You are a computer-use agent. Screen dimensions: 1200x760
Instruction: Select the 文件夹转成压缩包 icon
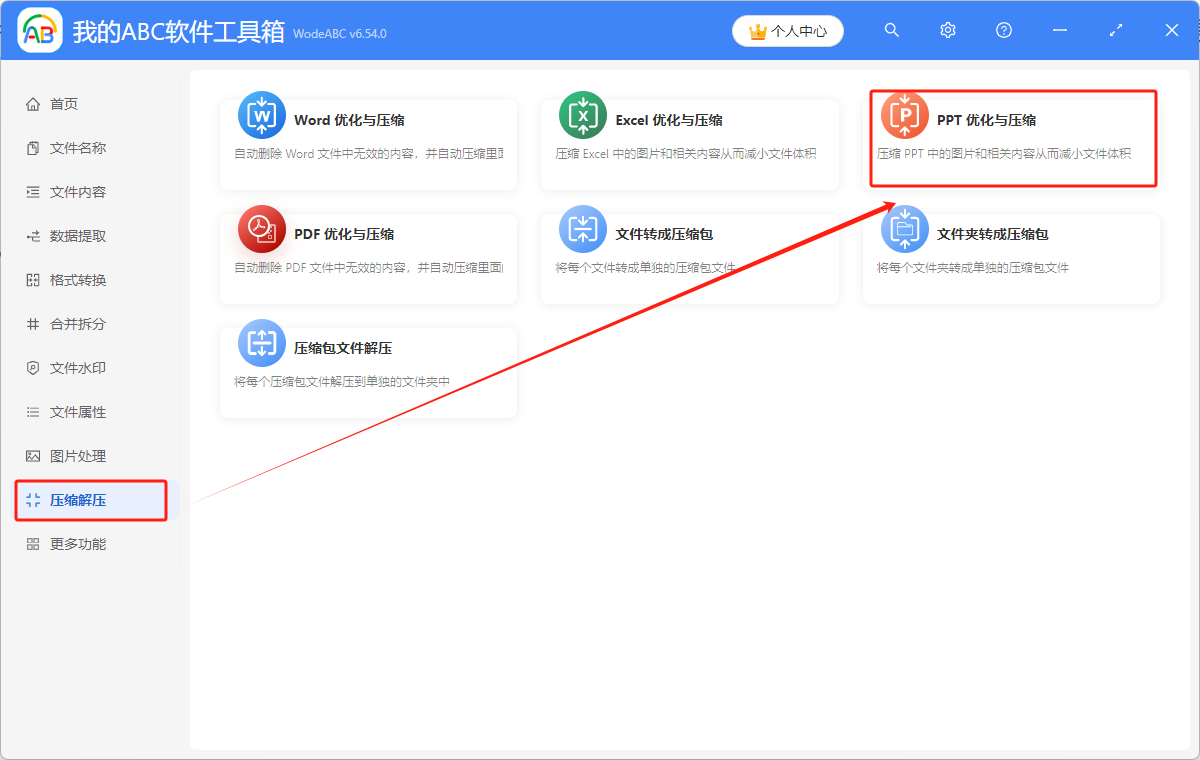(905, 228)
